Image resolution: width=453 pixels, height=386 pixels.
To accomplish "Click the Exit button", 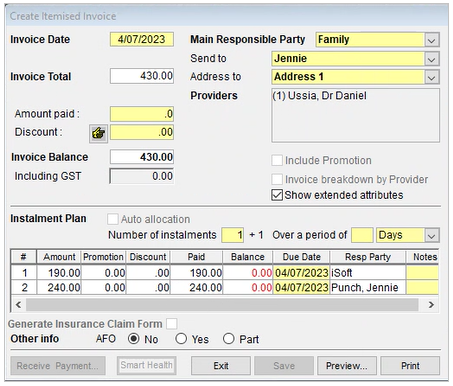I will coord(221,366).
